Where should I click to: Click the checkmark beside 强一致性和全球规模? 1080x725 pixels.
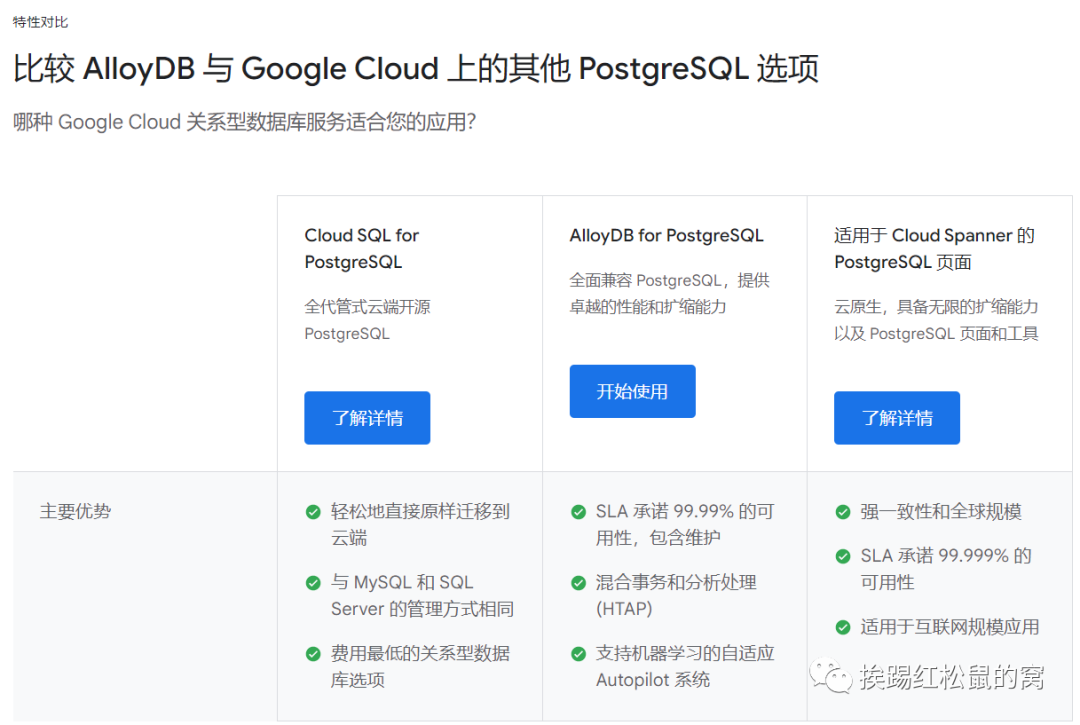(843, 512)
